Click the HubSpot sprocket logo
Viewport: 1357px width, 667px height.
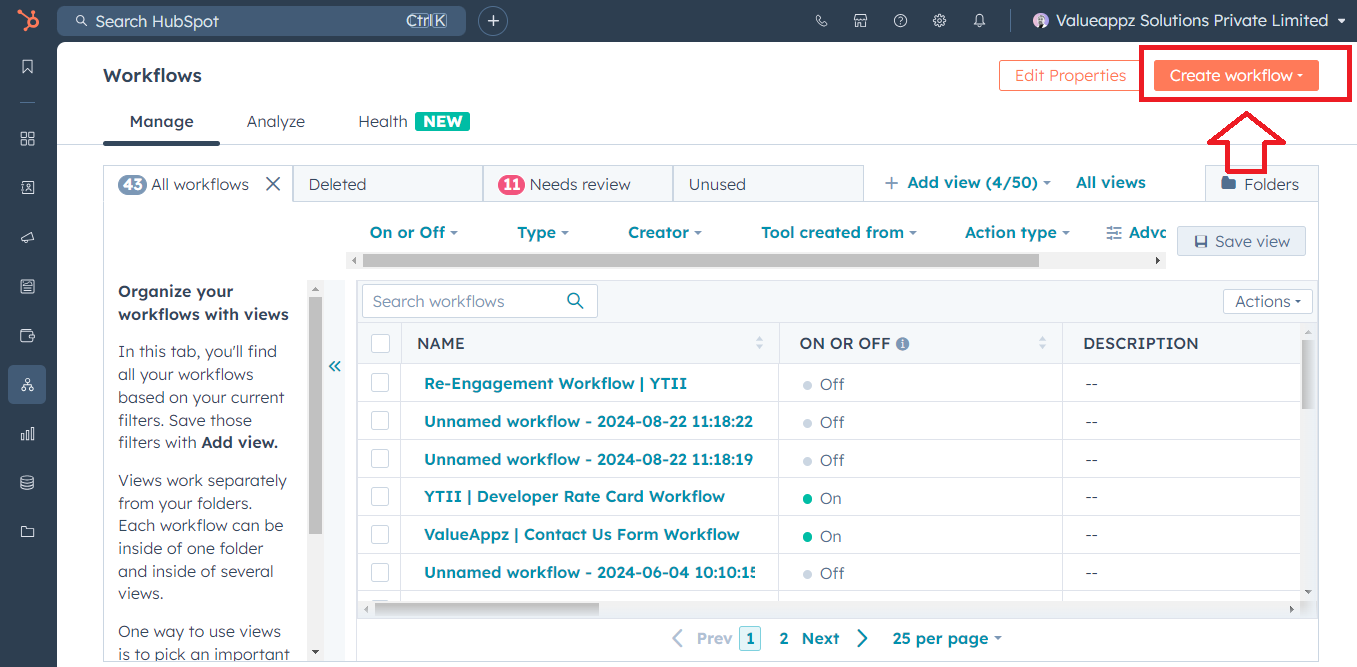[x=27, y=20]
